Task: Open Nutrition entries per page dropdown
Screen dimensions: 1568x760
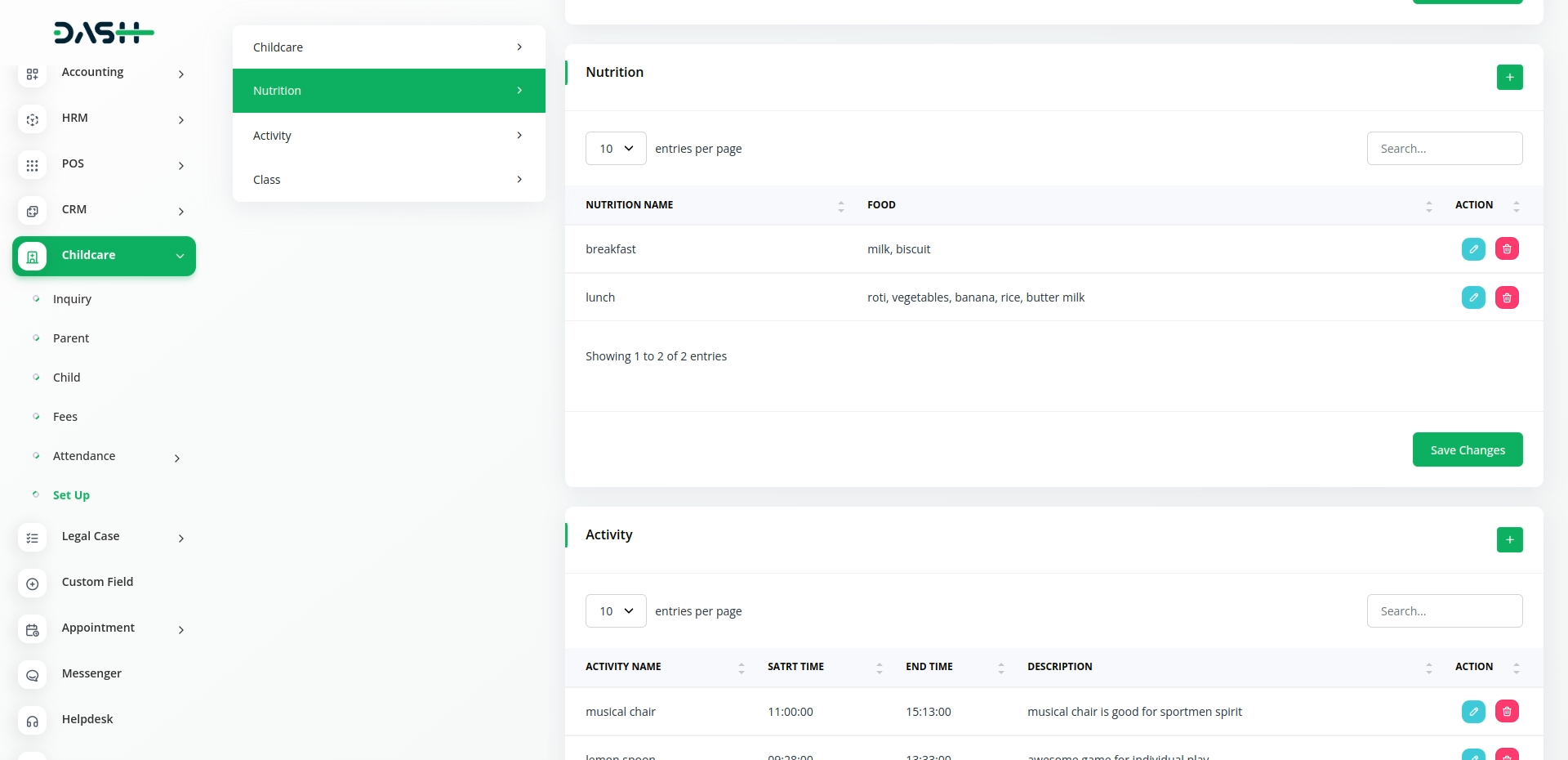Action: 616,149
